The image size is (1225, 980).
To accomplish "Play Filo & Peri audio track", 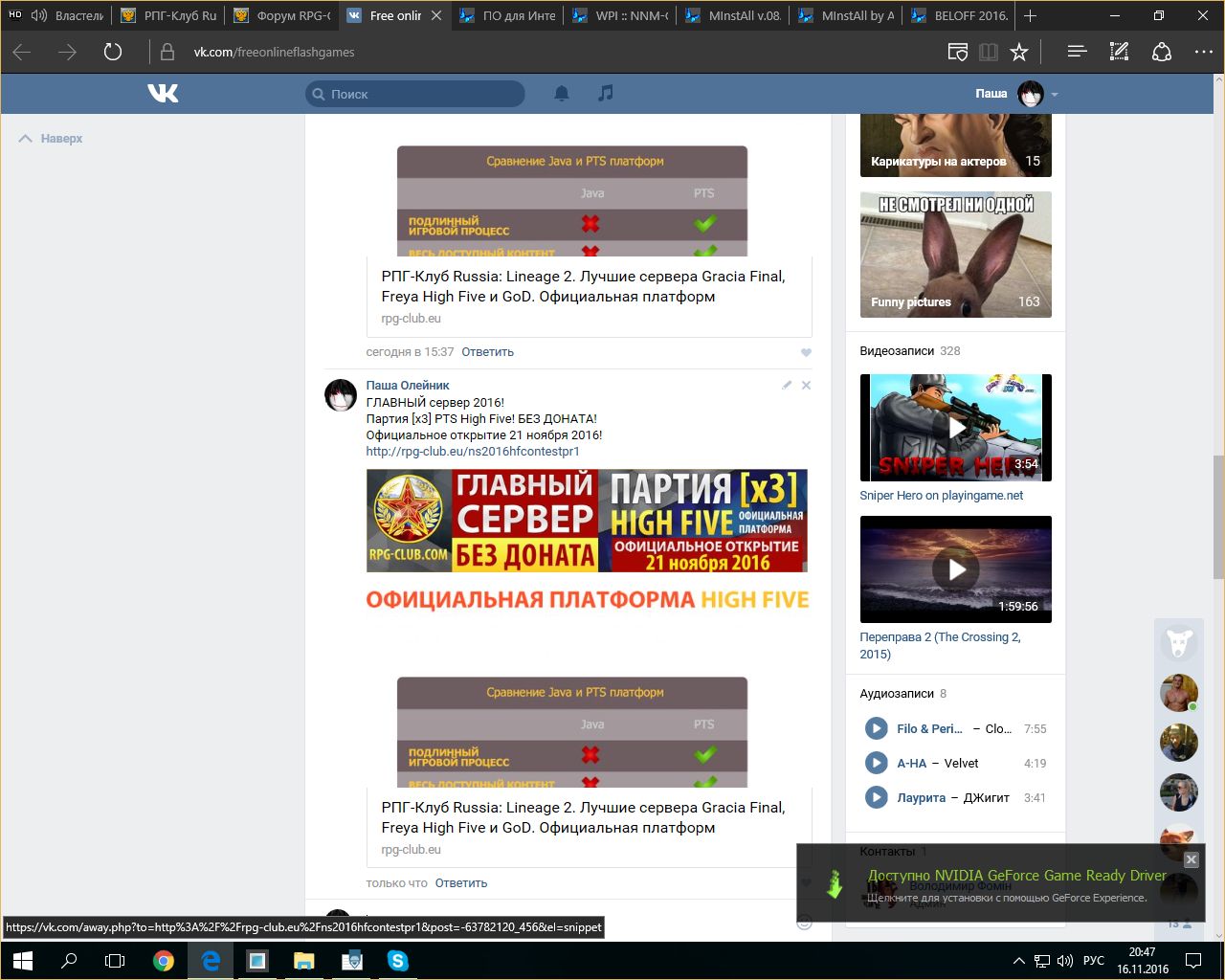I will click(875, 728).
